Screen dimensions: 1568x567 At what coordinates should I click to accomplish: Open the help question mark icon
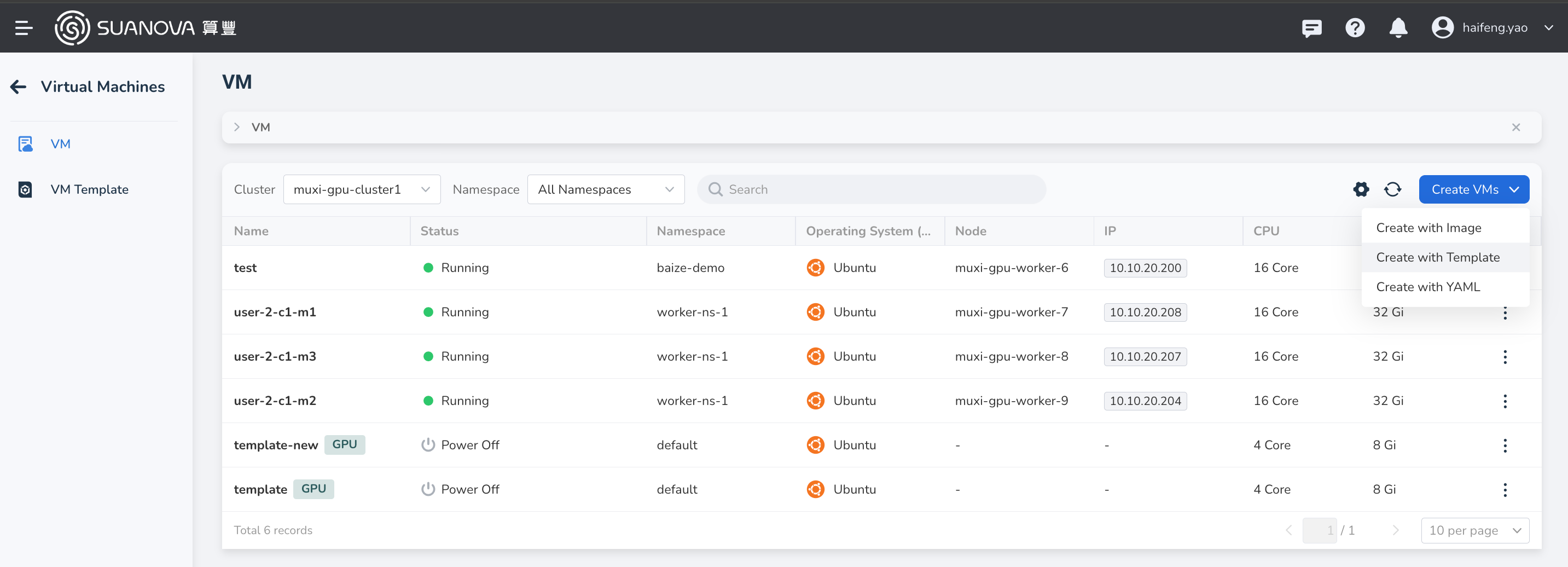coord(1355,28)
